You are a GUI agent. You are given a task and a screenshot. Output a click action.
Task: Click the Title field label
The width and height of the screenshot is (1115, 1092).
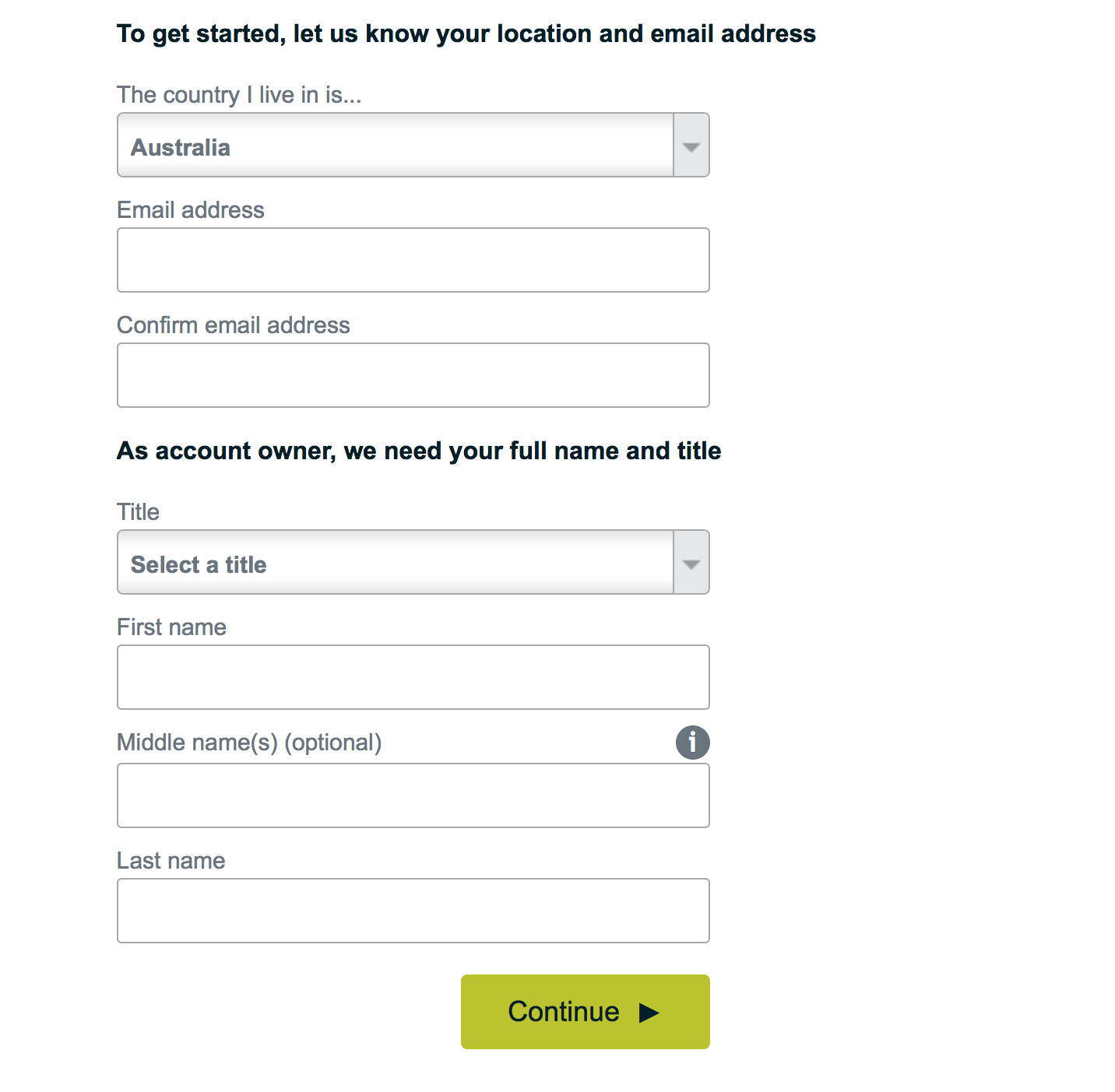(x=139, y=512)
